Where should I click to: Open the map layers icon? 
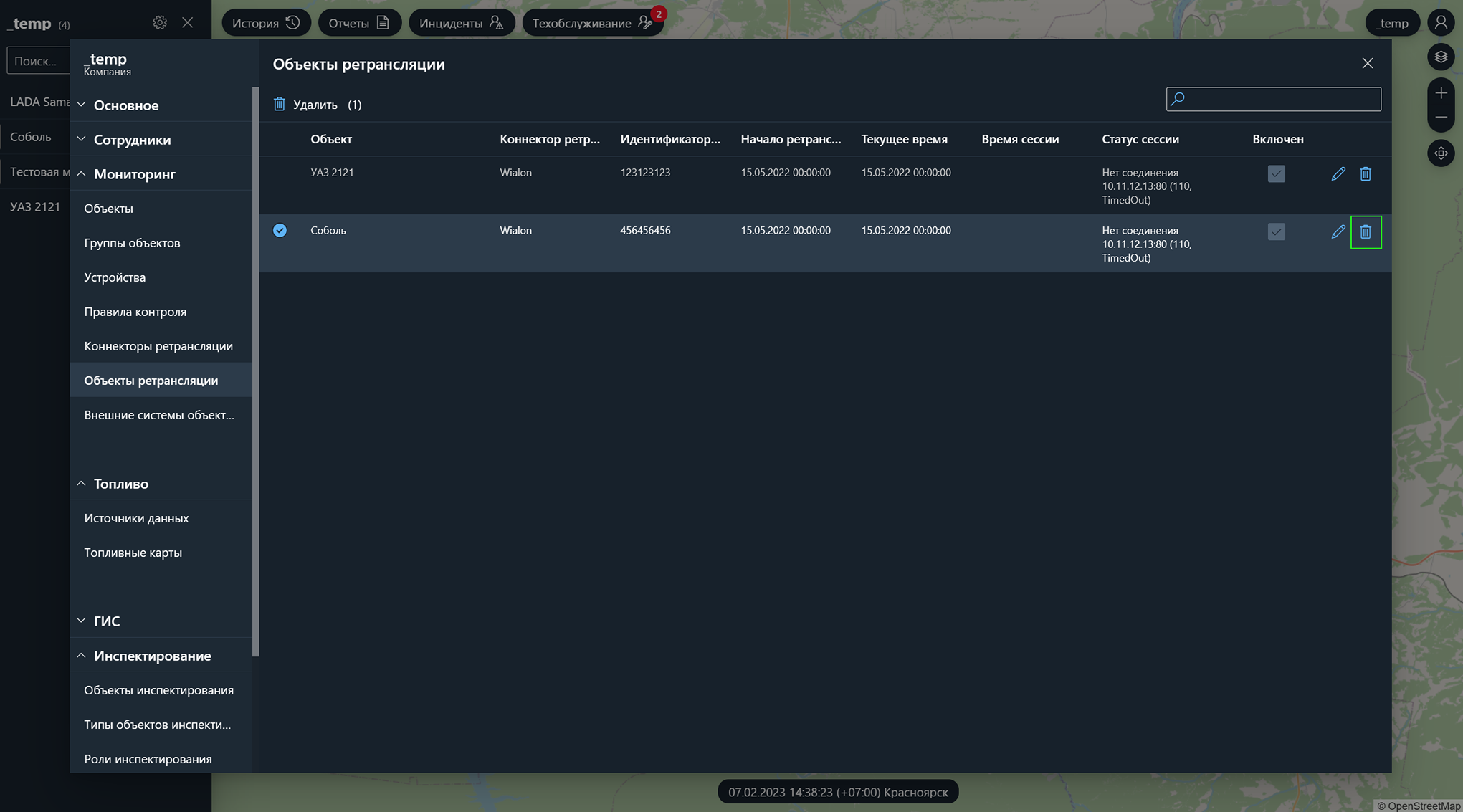click(x=1441, y=57)
